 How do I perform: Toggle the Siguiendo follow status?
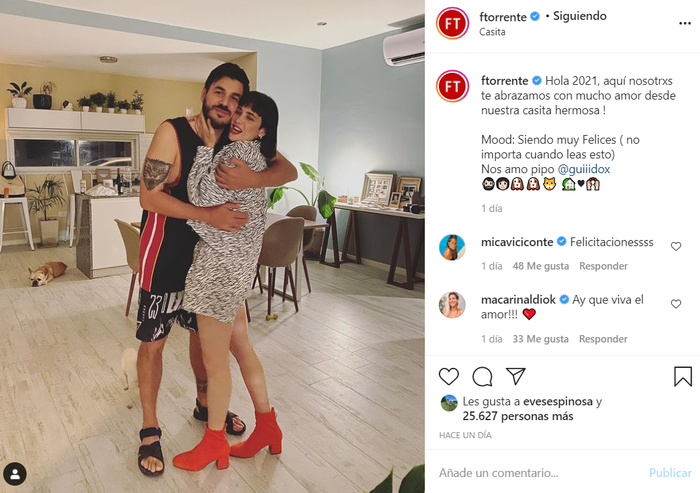[x=579, y=16]
